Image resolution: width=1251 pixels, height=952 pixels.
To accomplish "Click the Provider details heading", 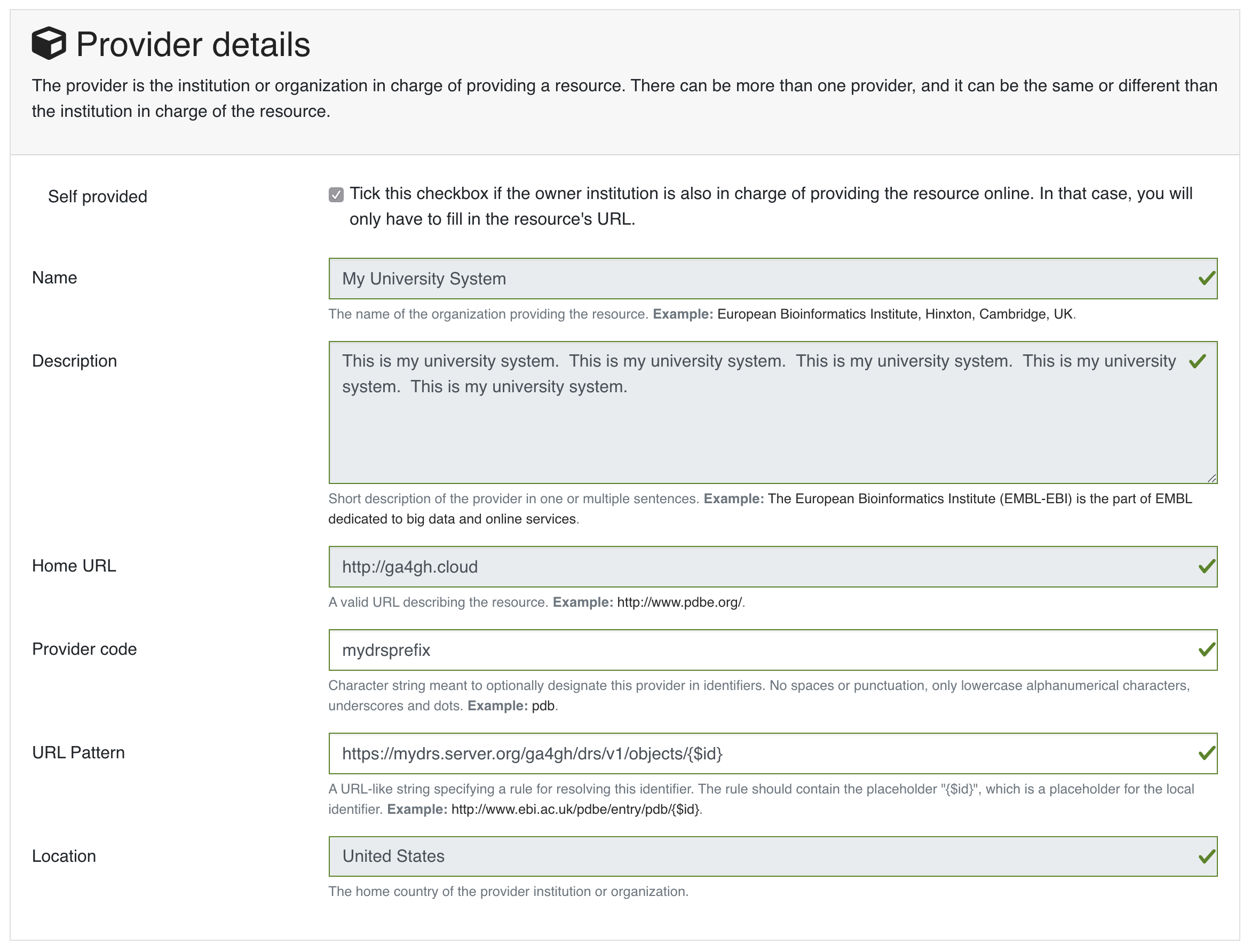I will coord(193,44).
